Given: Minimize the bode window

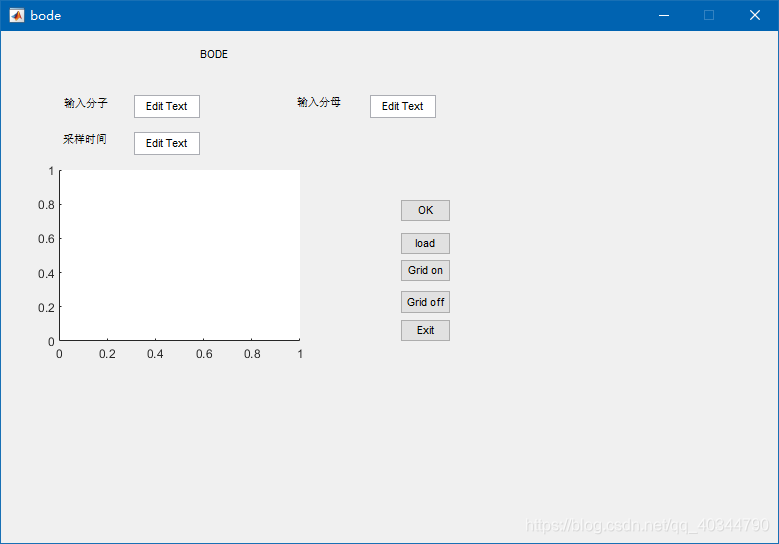Looking at the screenshot, I should click(x=664, y=15).
